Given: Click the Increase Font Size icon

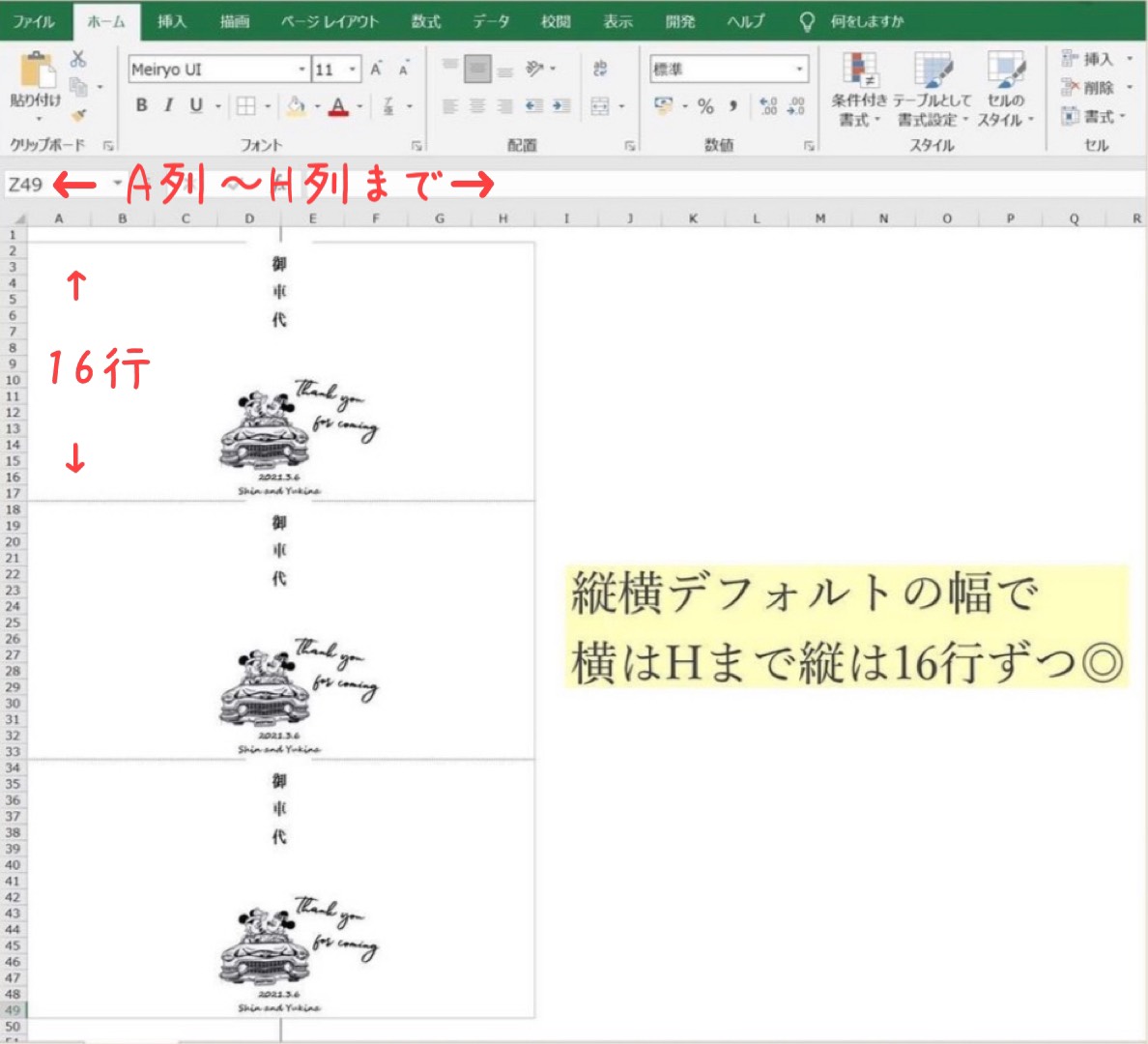Looking at the screenshot, I should tap(376, 70).
